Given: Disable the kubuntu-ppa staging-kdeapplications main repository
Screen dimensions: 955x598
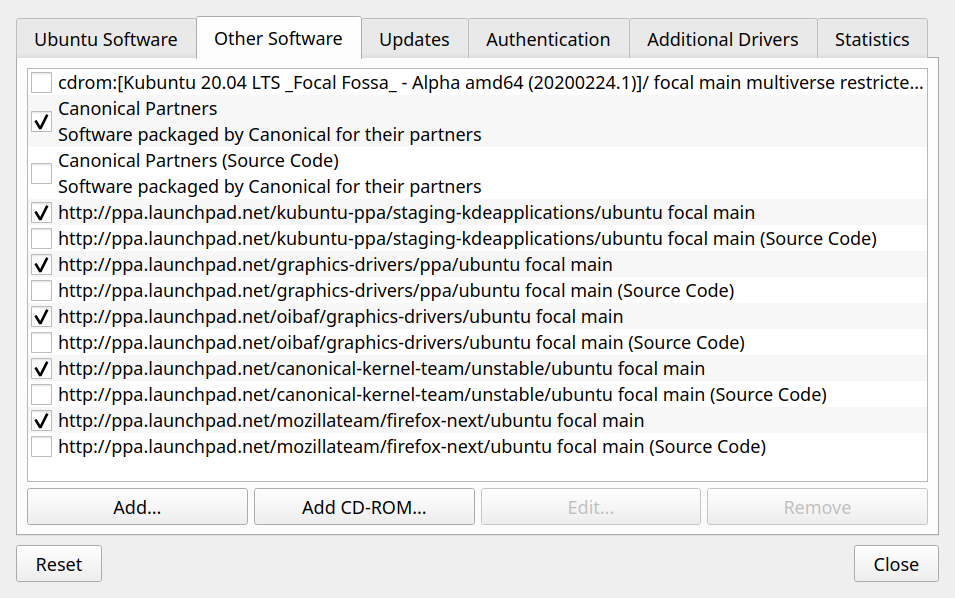Looking at the screenshot, I should (x=41, y=213).
